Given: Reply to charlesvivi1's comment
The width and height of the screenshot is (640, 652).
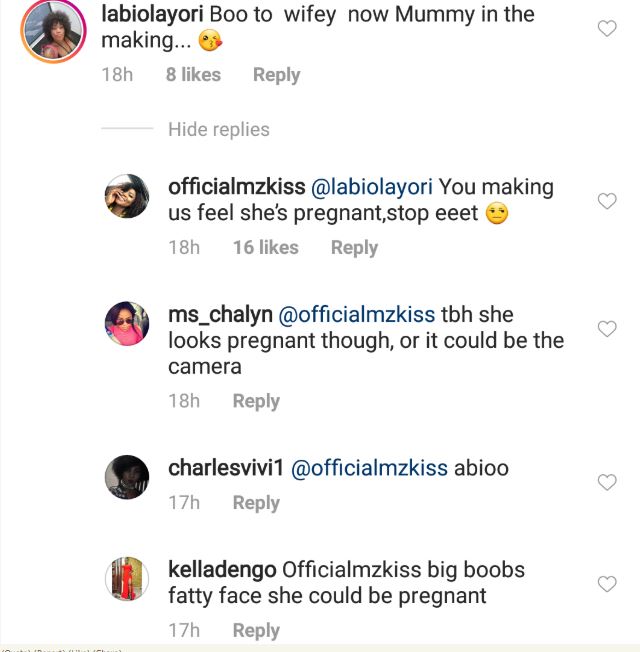Looking at the screenshot, I should tap(256, 503).
